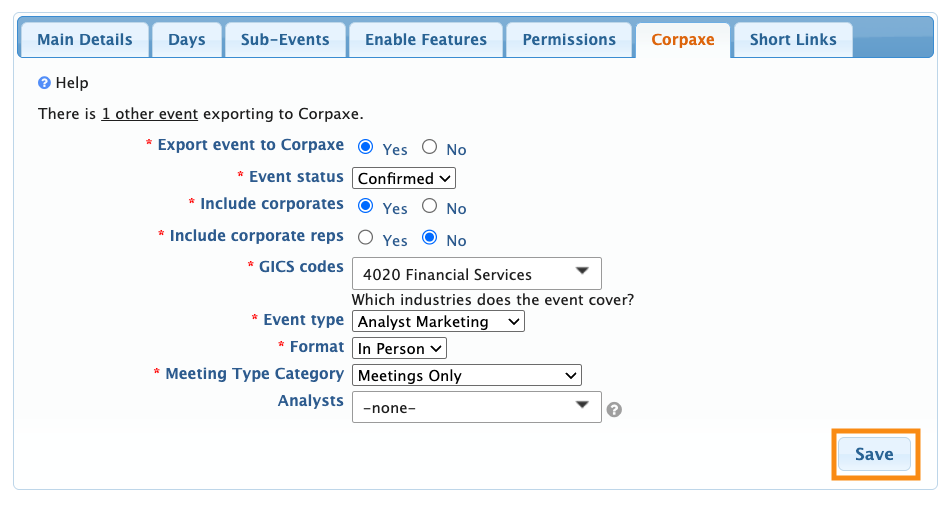
Task: Choose Yes for Include corporates
Action: pyautogui.click(x=366, y=207)
